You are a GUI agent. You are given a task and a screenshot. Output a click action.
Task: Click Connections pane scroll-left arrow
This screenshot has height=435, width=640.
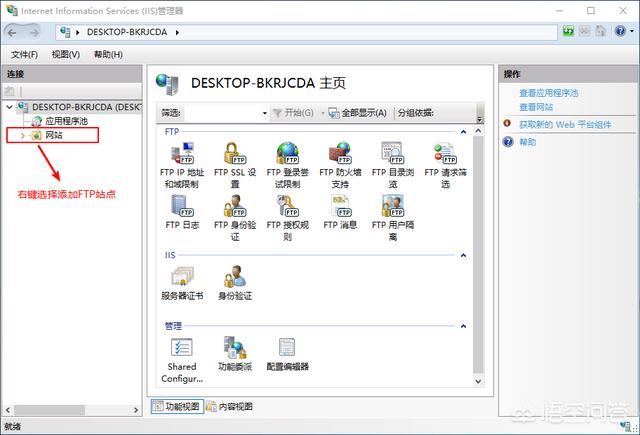pos(8,410)
